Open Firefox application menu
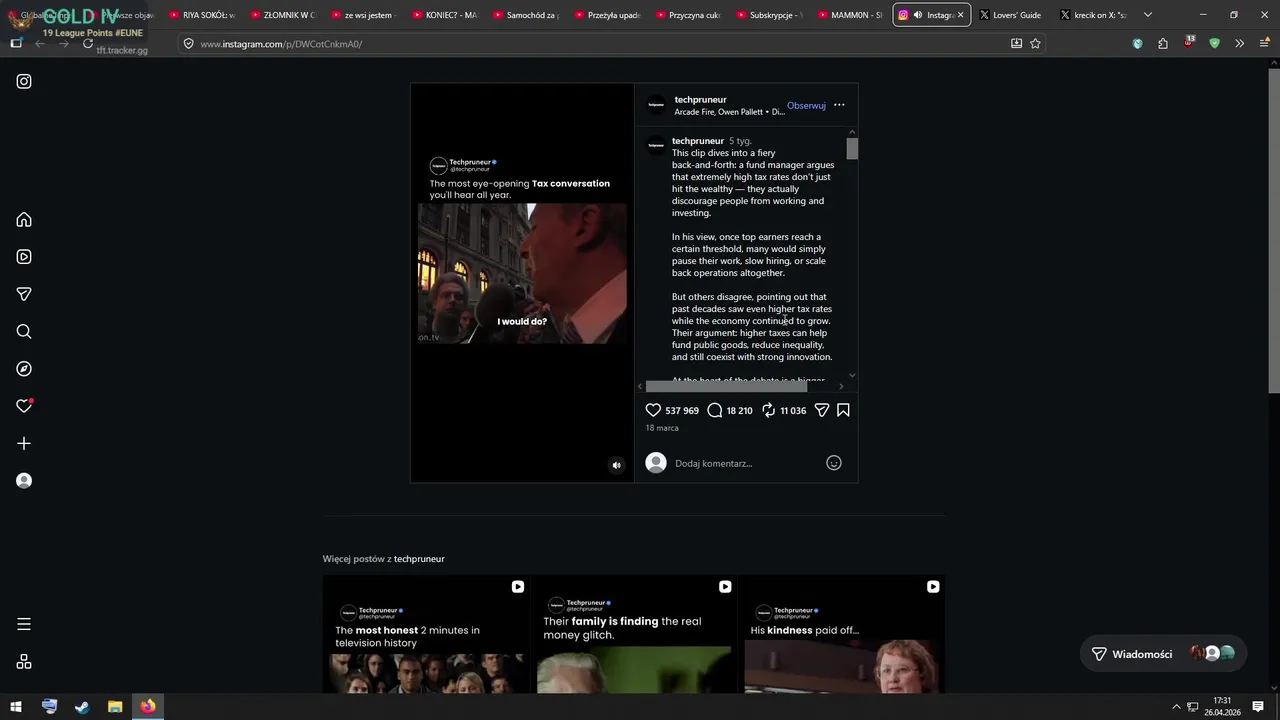The height and width of the screenshot is (720, 1280). click(1265, 44)
